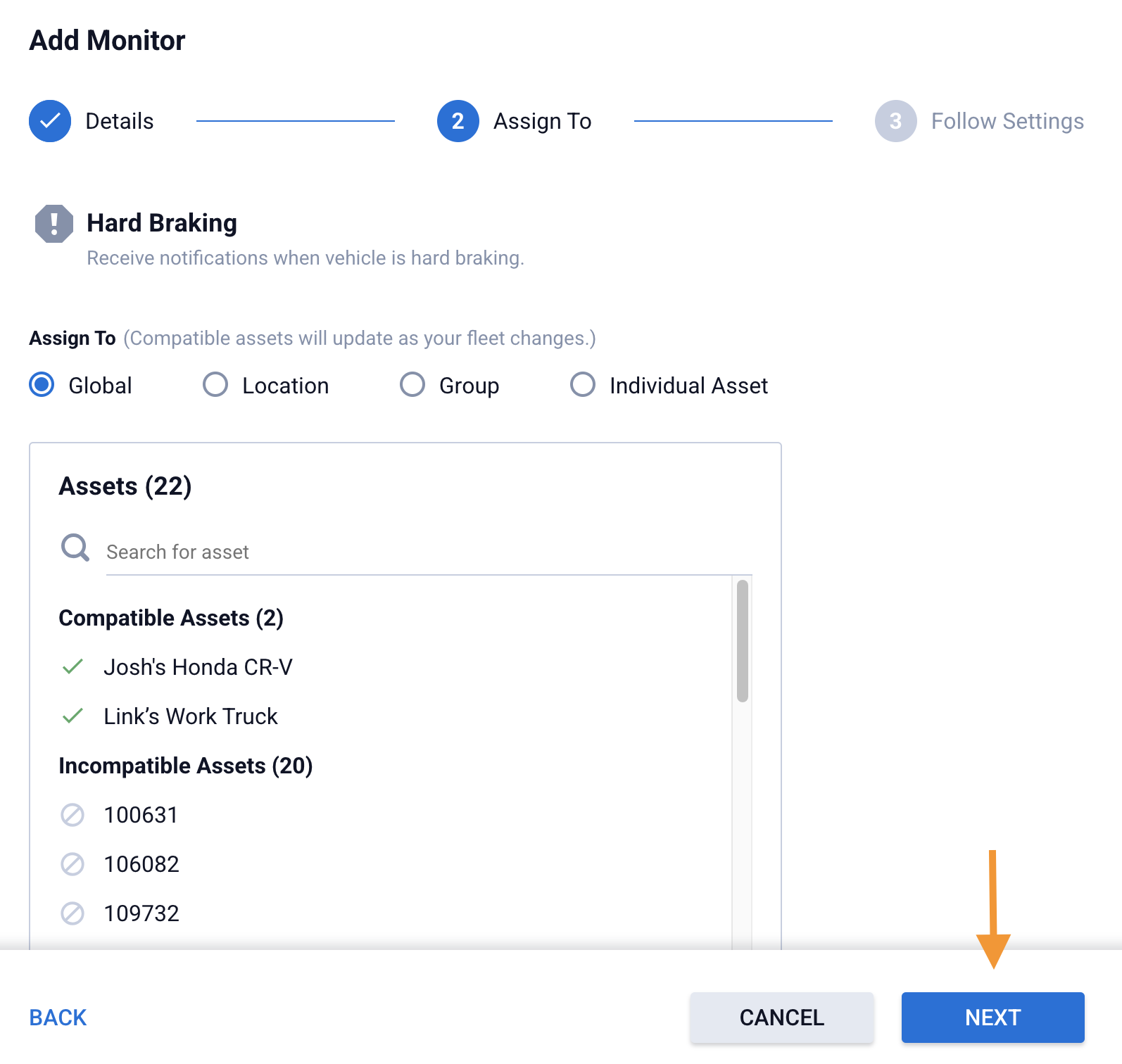This screenshot has height=1064, width=1122.
Task: Click green checkmark beside Josh's Honda CR-V
Action: pyautogui.click(x=73, y=666)
